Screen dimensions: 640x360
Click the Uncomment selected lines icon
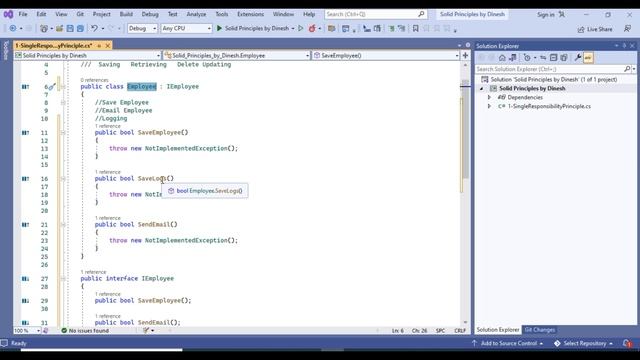click(401, 29)
